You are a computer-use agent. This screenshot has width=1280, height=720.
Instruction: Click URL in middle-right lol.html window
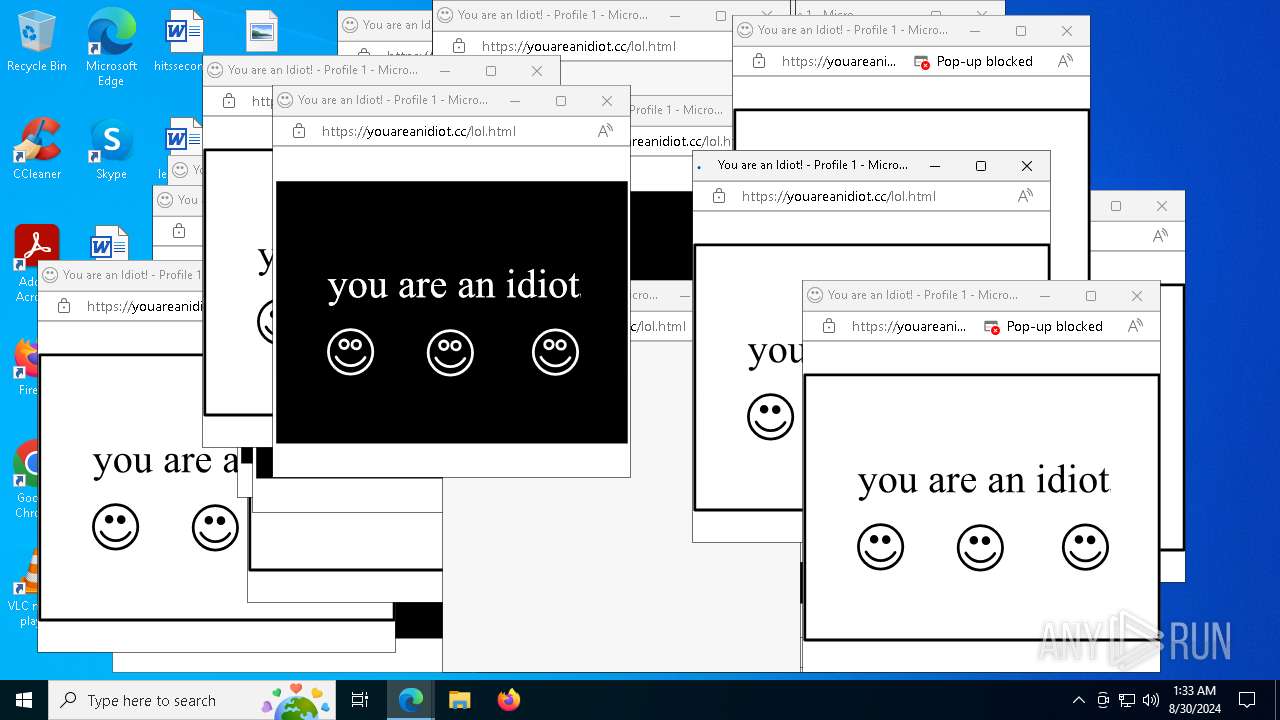click(839, 196)
